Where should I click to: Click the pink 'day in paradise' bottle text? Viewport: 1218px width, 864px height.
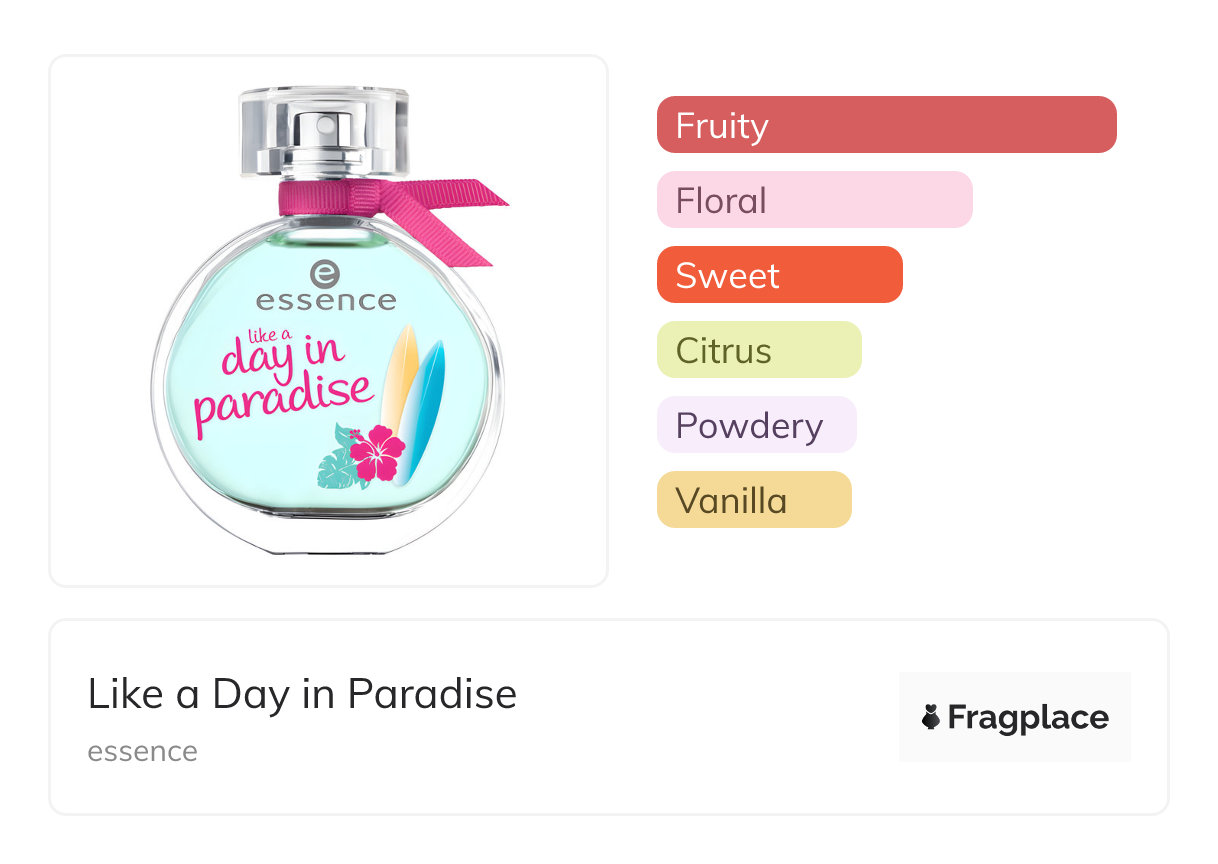[285, 384]
